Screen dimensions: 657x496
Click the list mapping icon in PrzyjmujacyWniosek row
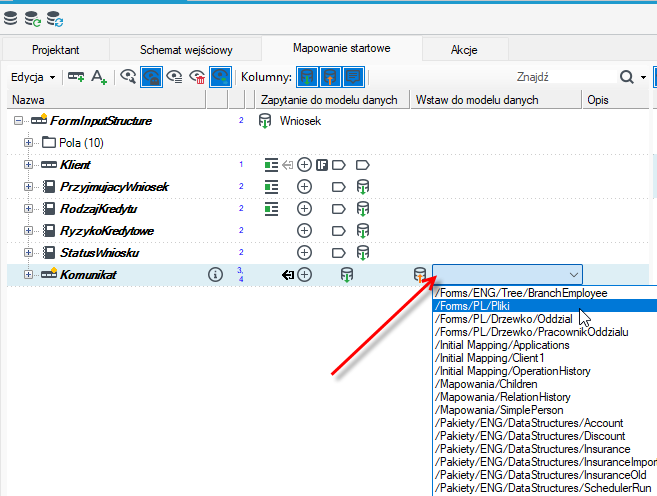[x=271, y=186]
